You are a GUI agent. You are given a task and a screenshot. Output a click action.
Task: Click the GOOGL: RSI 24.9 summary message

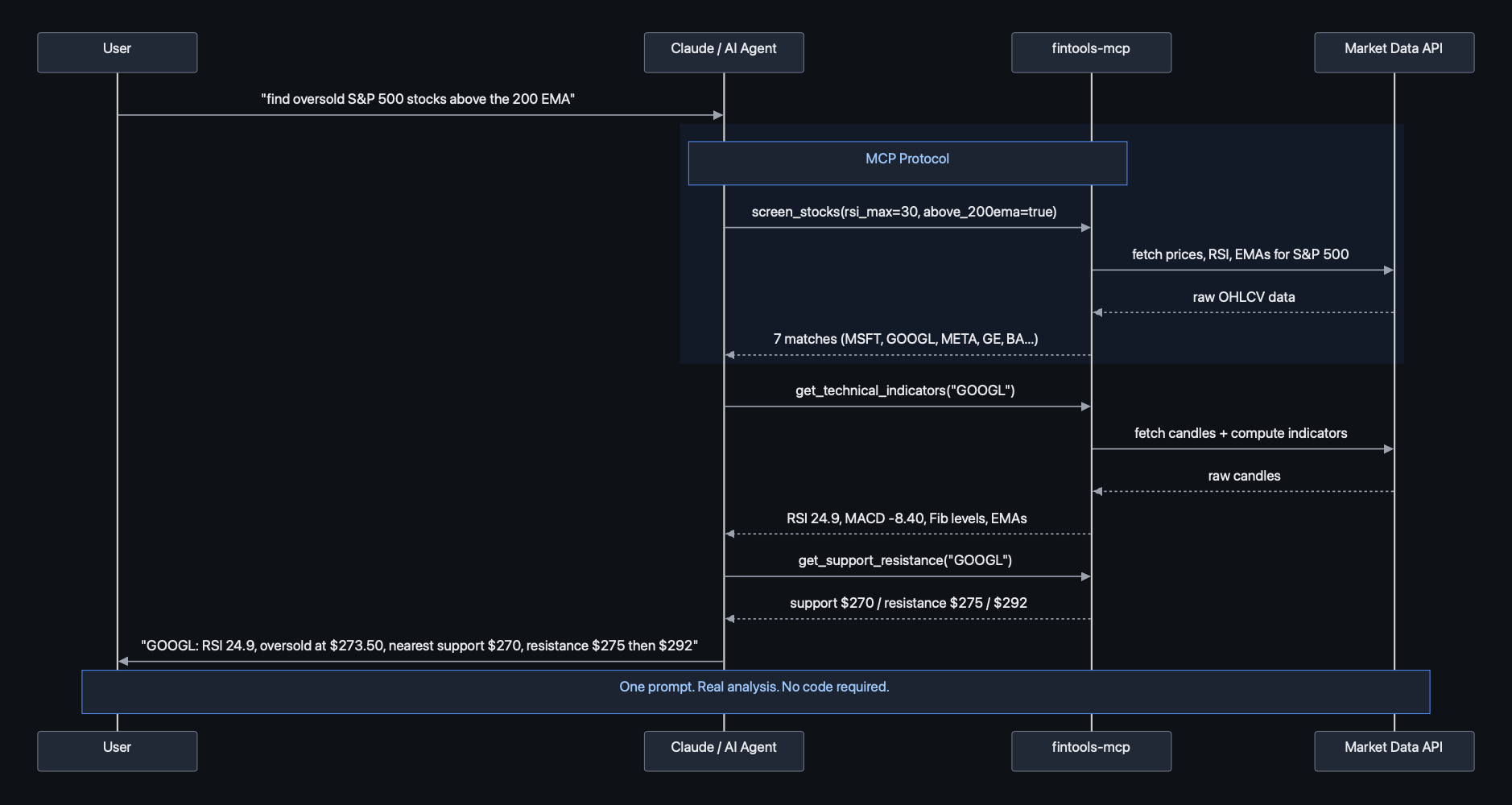[419, 645]
